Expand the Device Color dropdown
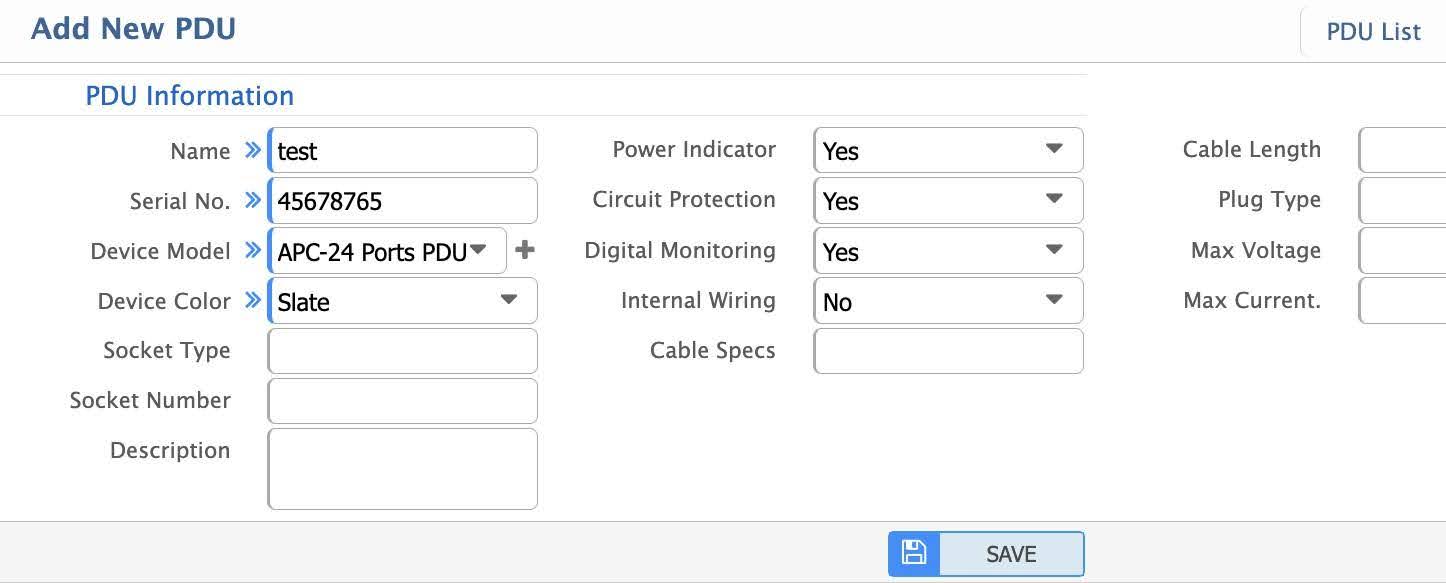The image size is (1446, 583). pos(402,301)
